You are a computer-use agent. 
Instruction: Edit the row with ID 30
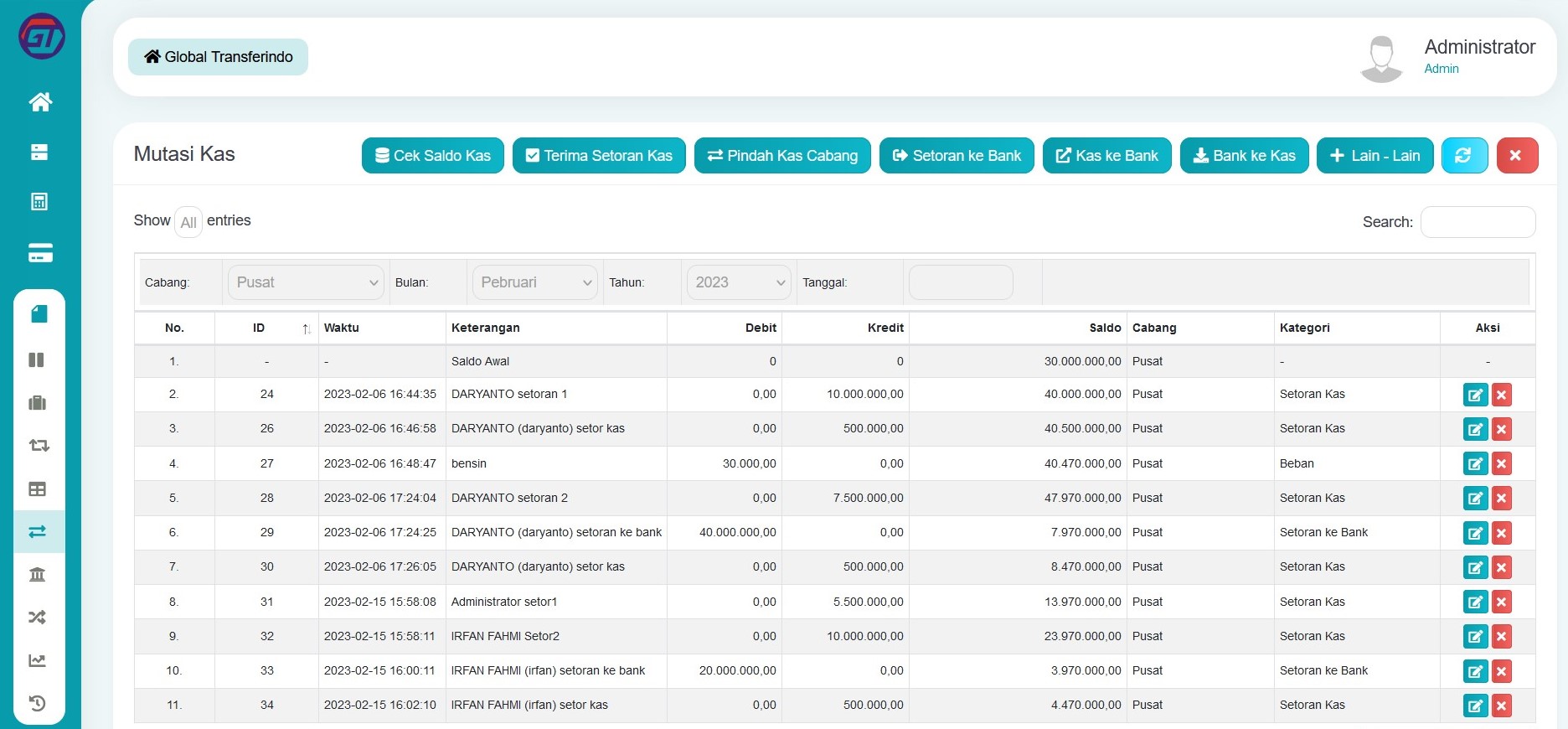(1475, 567)
